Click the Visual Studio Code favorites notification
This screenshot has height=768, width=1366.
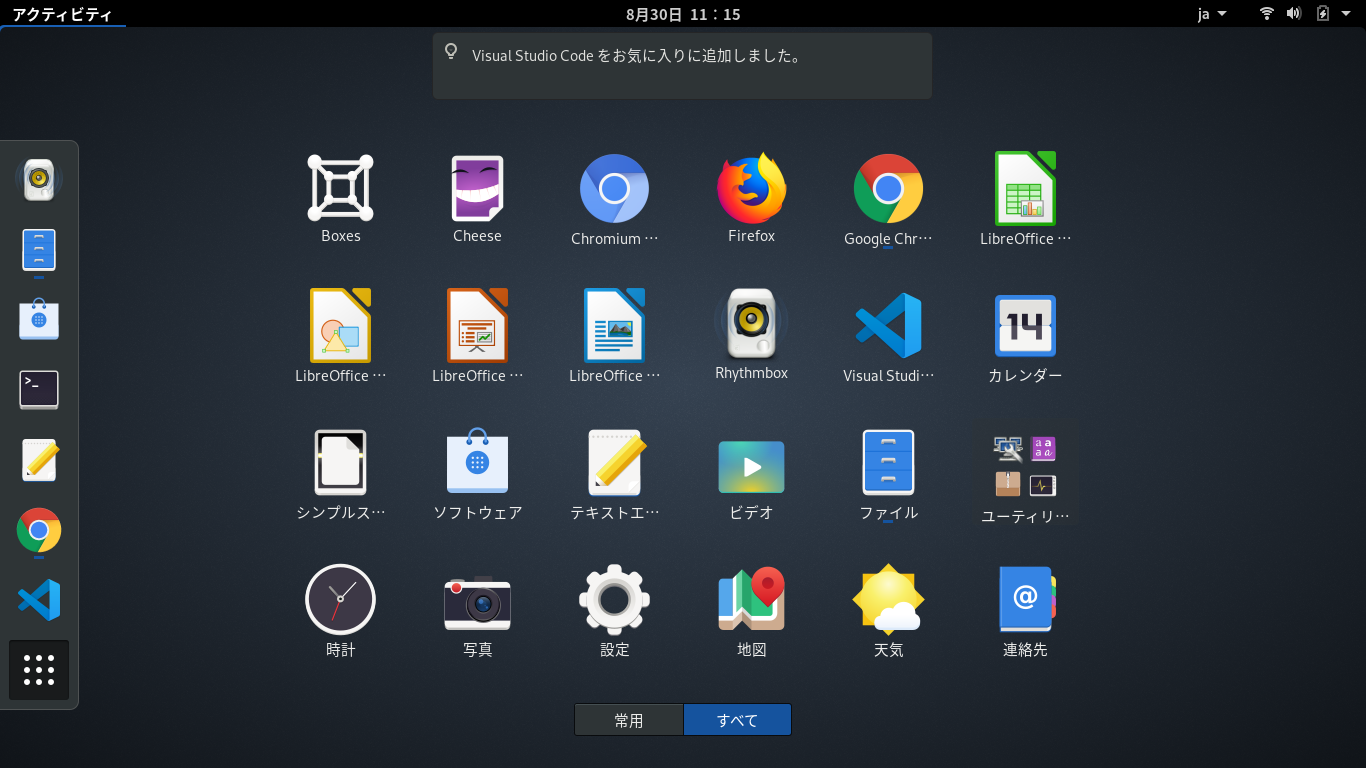coord(682,66)
